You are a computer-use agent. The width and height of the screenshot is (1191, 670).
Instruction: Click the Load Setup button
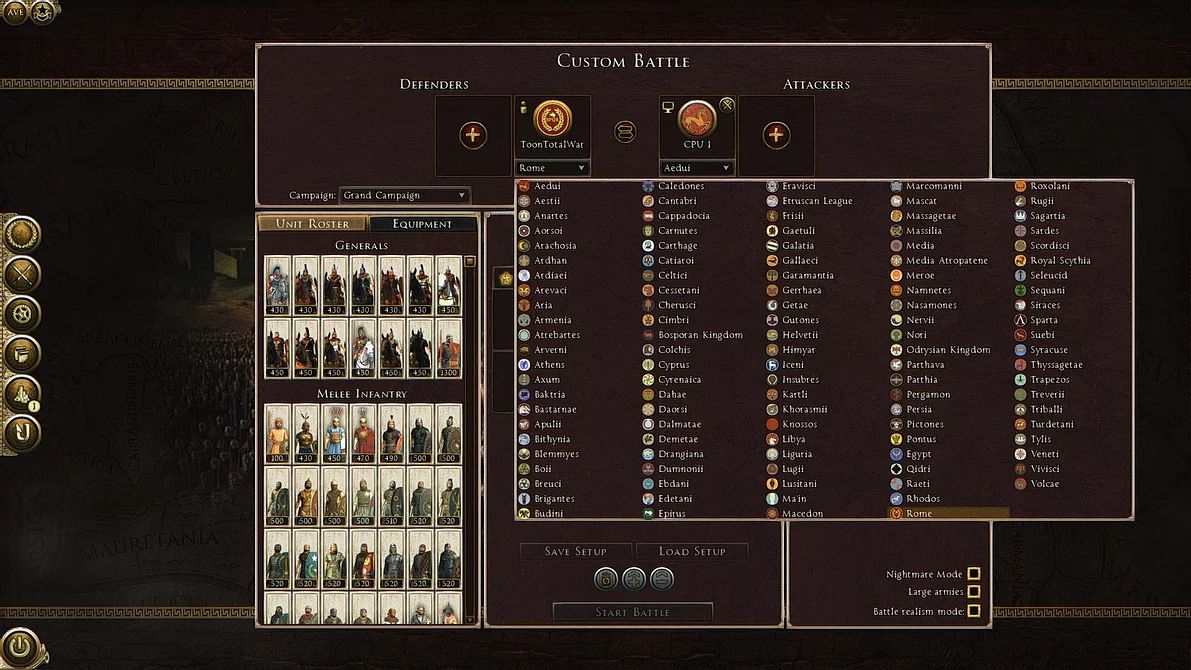(x=692, y=551)
